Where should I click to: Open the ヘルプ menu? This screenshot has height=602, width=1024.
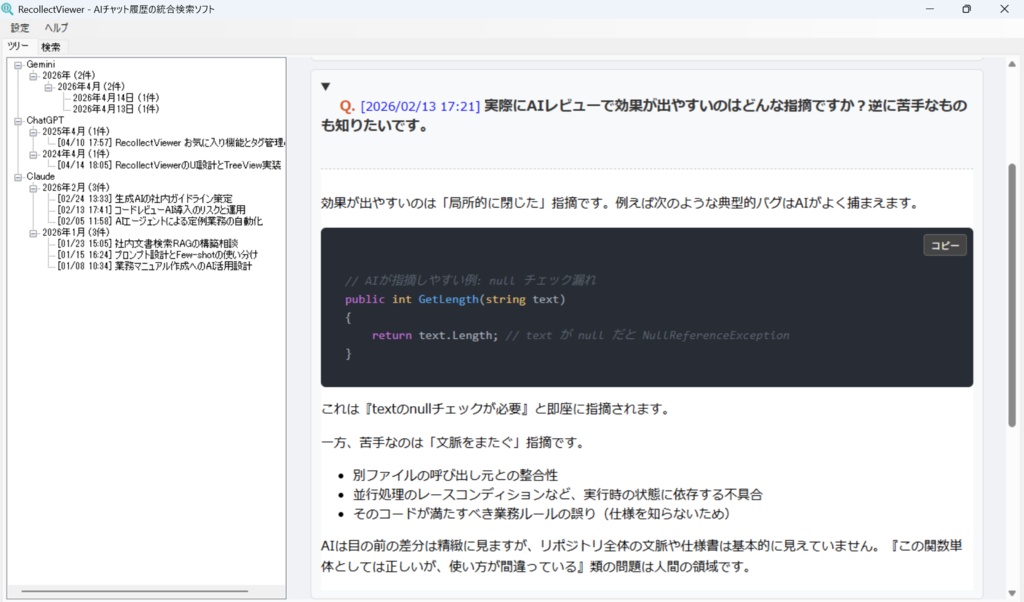56,28
